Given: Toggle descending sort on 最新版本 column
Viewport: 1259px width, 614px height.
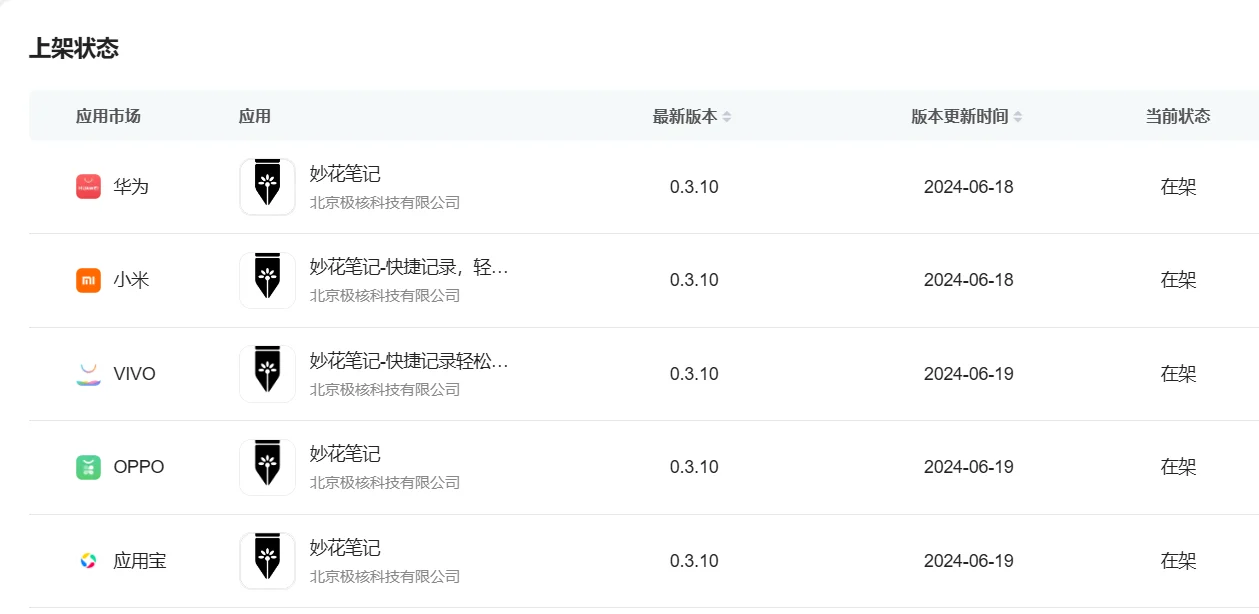Looking at the screenshot, I should tap(725, 120).
